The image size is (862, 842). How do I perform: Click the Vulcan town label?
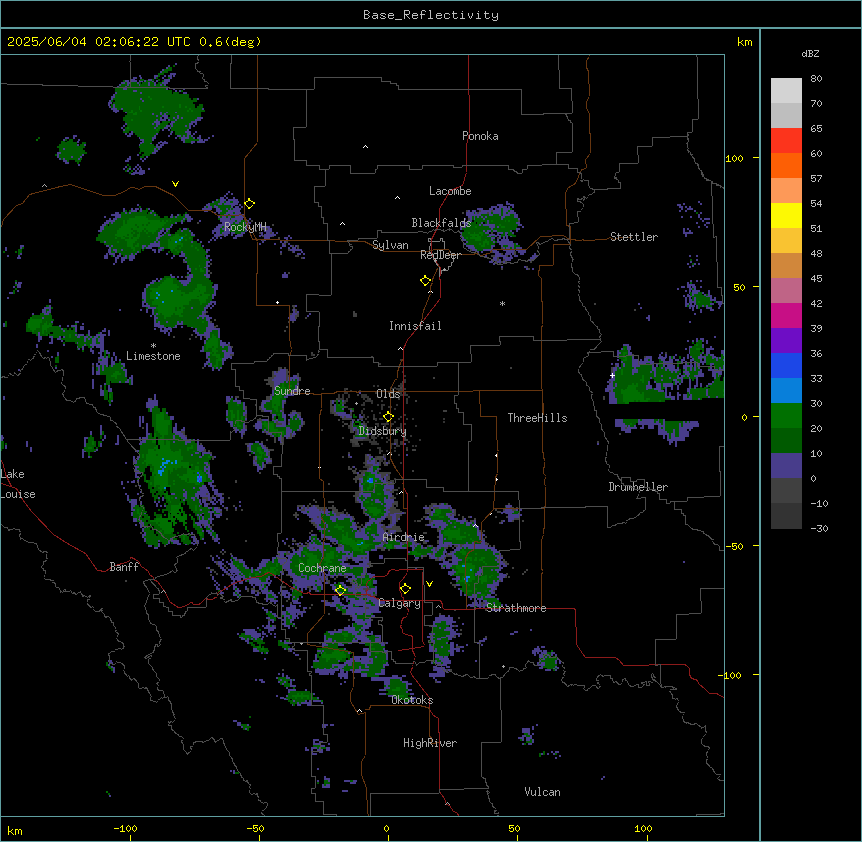click(x=543, y=792)
